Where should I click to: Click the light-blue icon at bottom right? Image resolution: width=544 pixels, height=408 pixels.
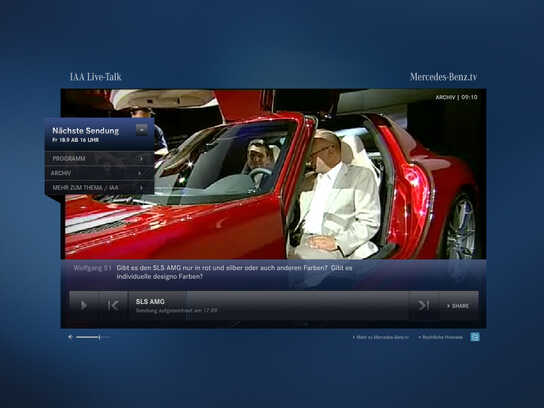[475, 337]
